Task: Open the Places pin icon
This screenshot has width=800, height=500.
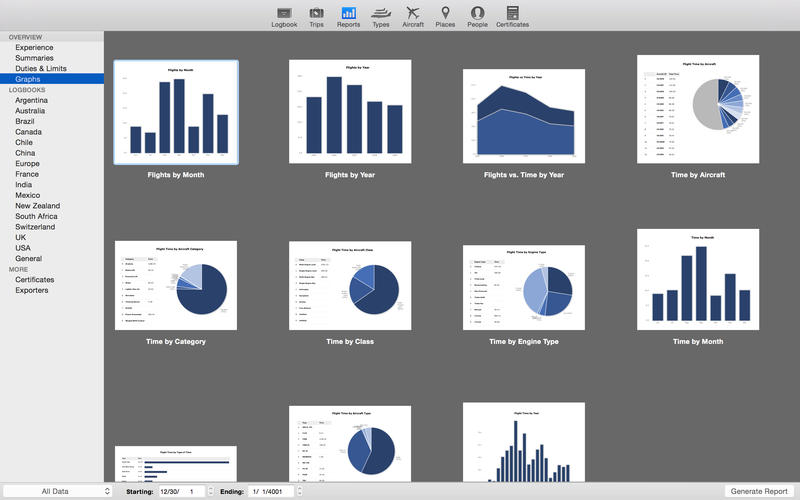Action: coord(445,13)
